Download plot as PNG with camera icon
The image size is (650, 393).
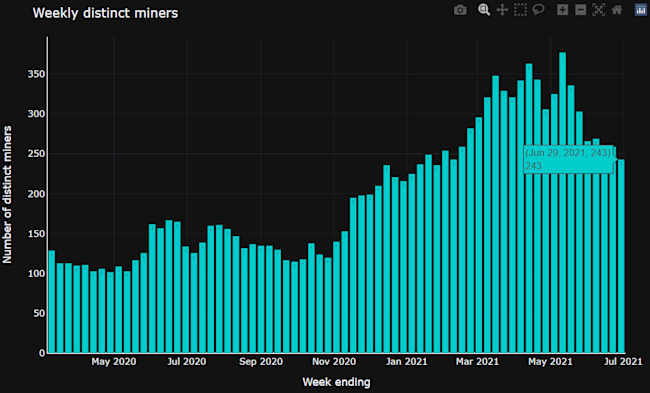point(460,10)
